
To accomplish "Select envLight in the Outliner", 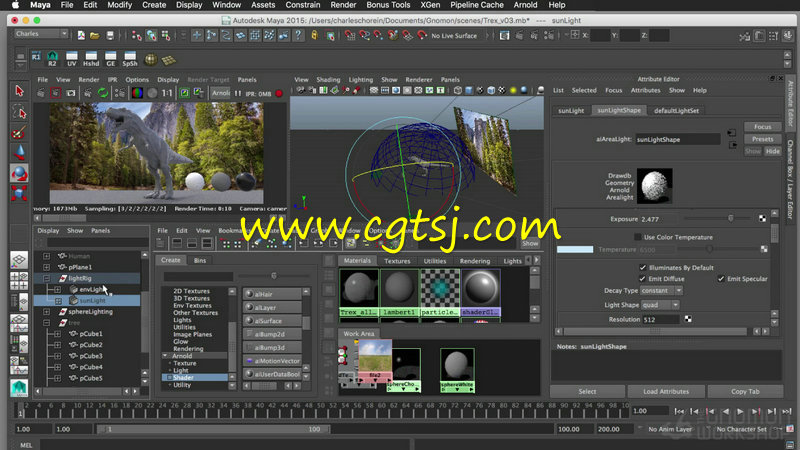I will pyautogui.click(x=92, y=289).
